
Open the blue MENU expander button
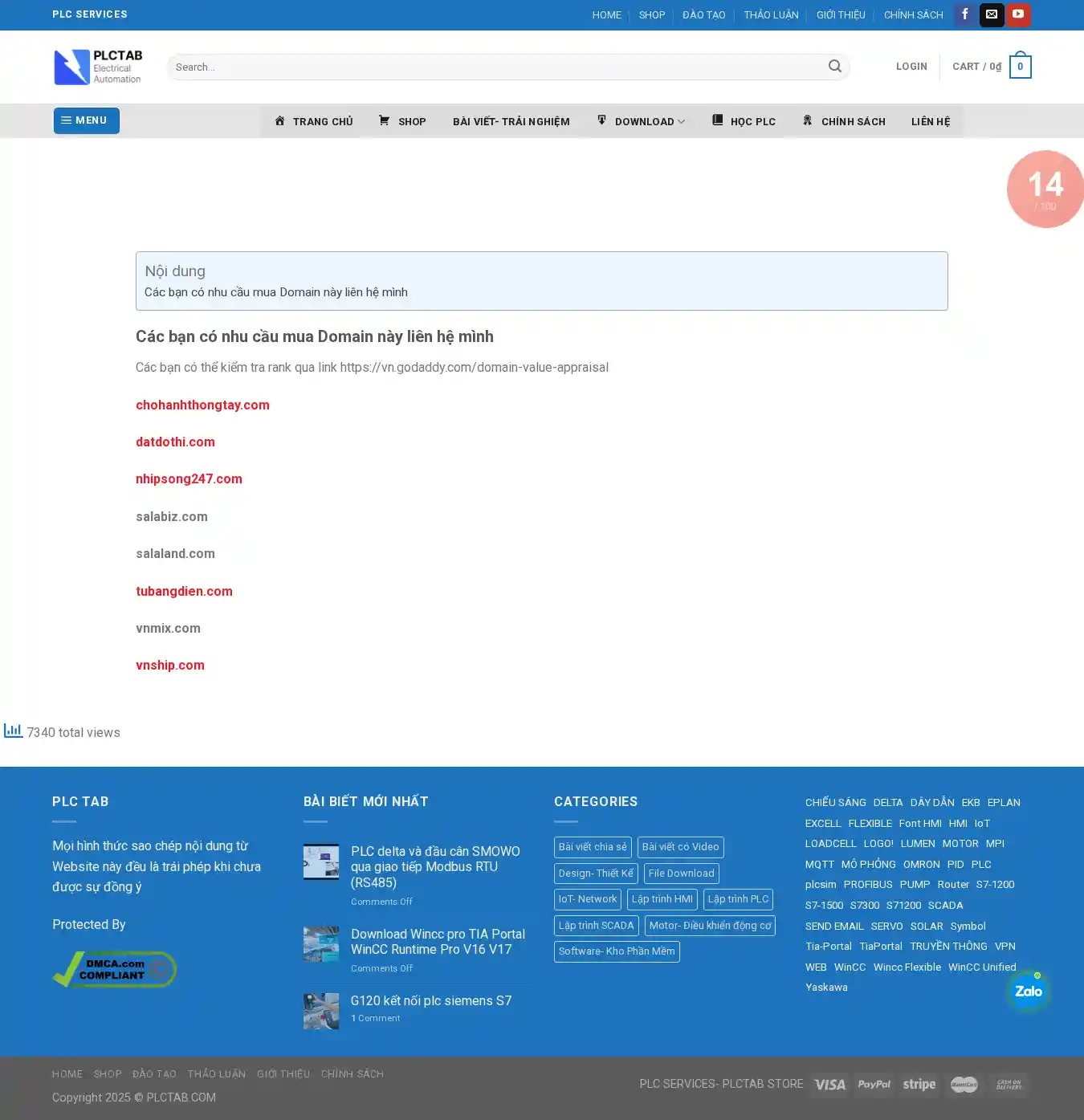87,120
